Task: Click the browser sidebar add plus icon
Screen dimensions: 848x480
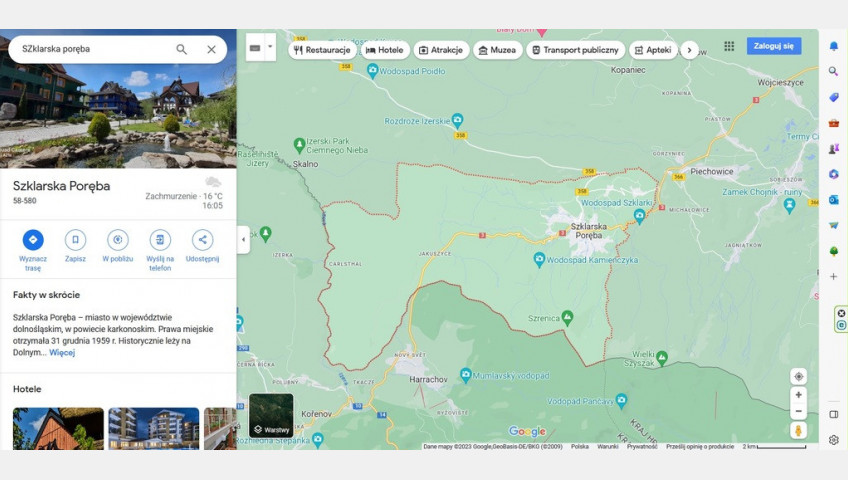Action: [833, 276]
